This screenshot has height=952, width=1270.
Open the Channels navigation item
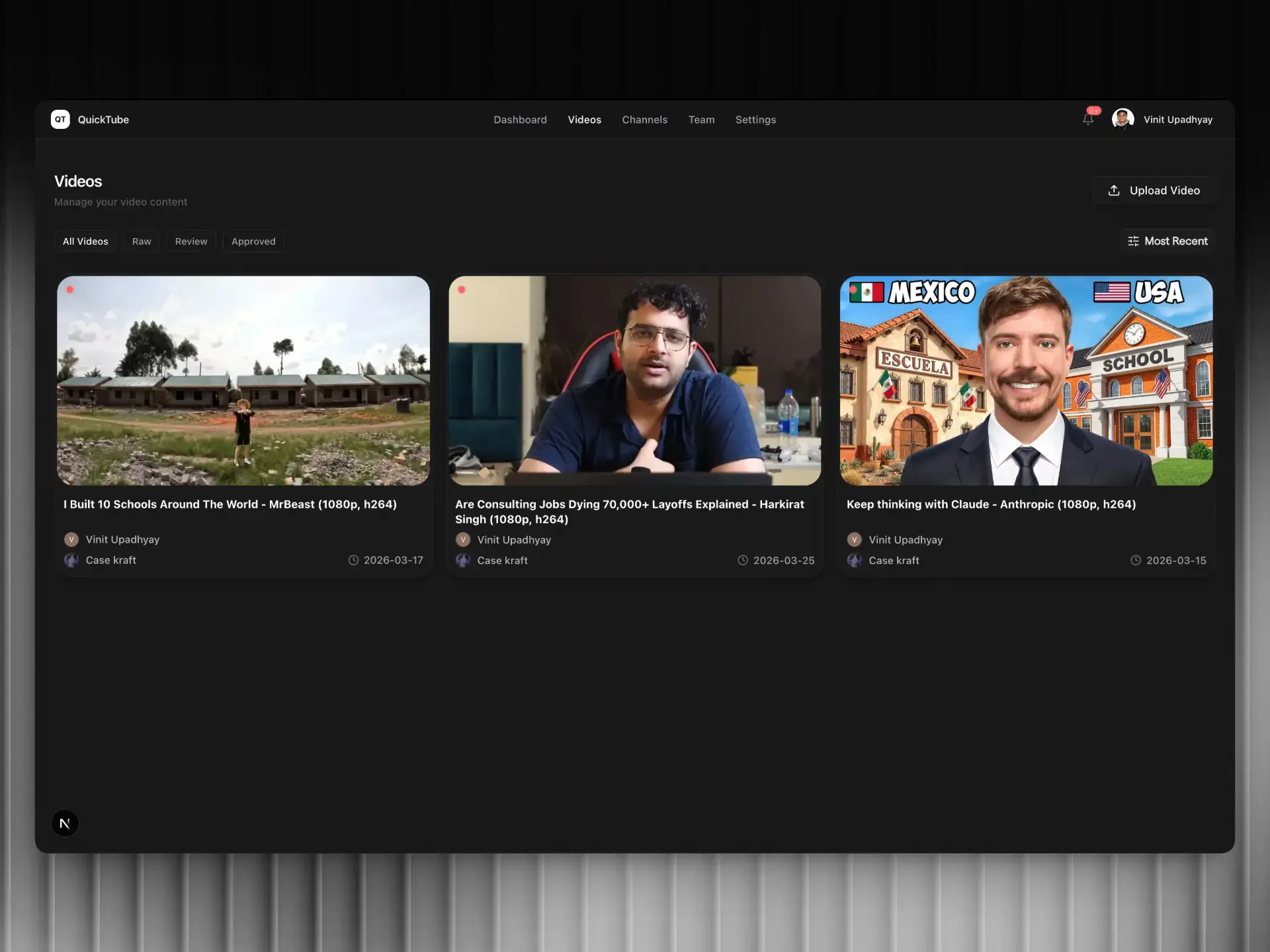tap(644, 120)
